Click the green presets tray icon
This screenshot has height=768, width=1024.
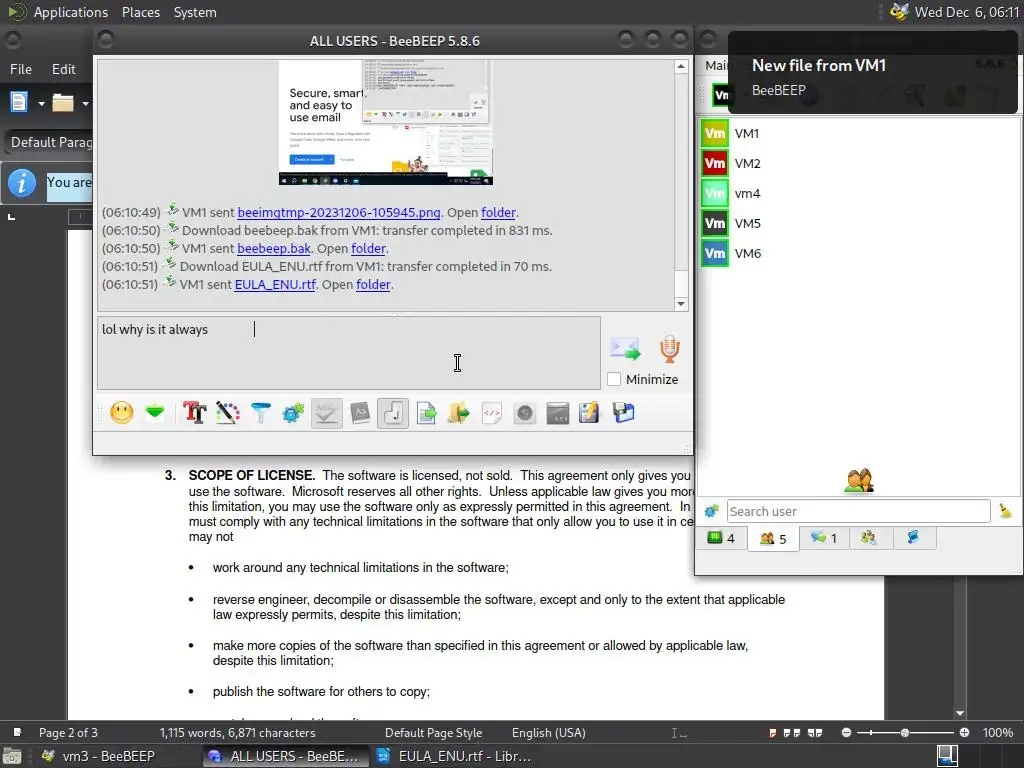click(x=155, y=413)
